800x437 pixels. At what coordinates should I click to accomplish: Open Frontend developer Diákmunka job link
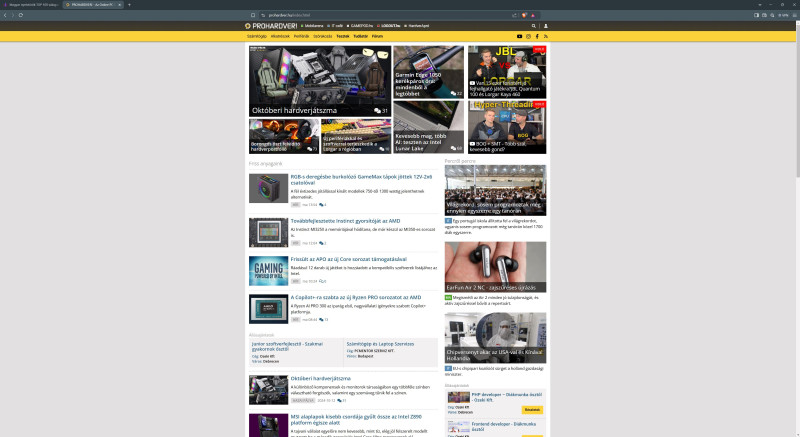(x=504, y=426)
